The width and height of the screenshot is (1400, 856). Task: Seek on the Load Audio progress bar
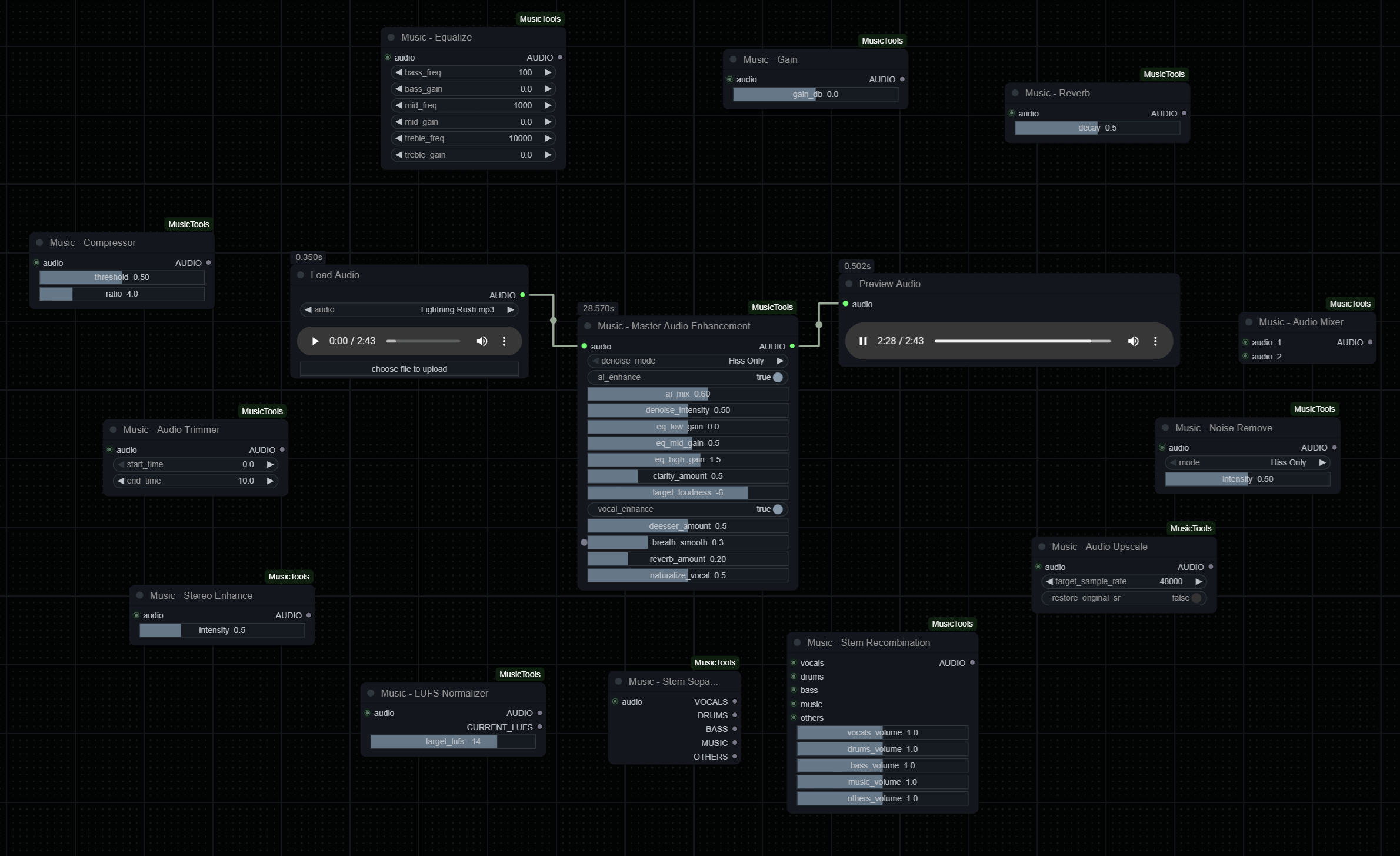click(423, 341)
